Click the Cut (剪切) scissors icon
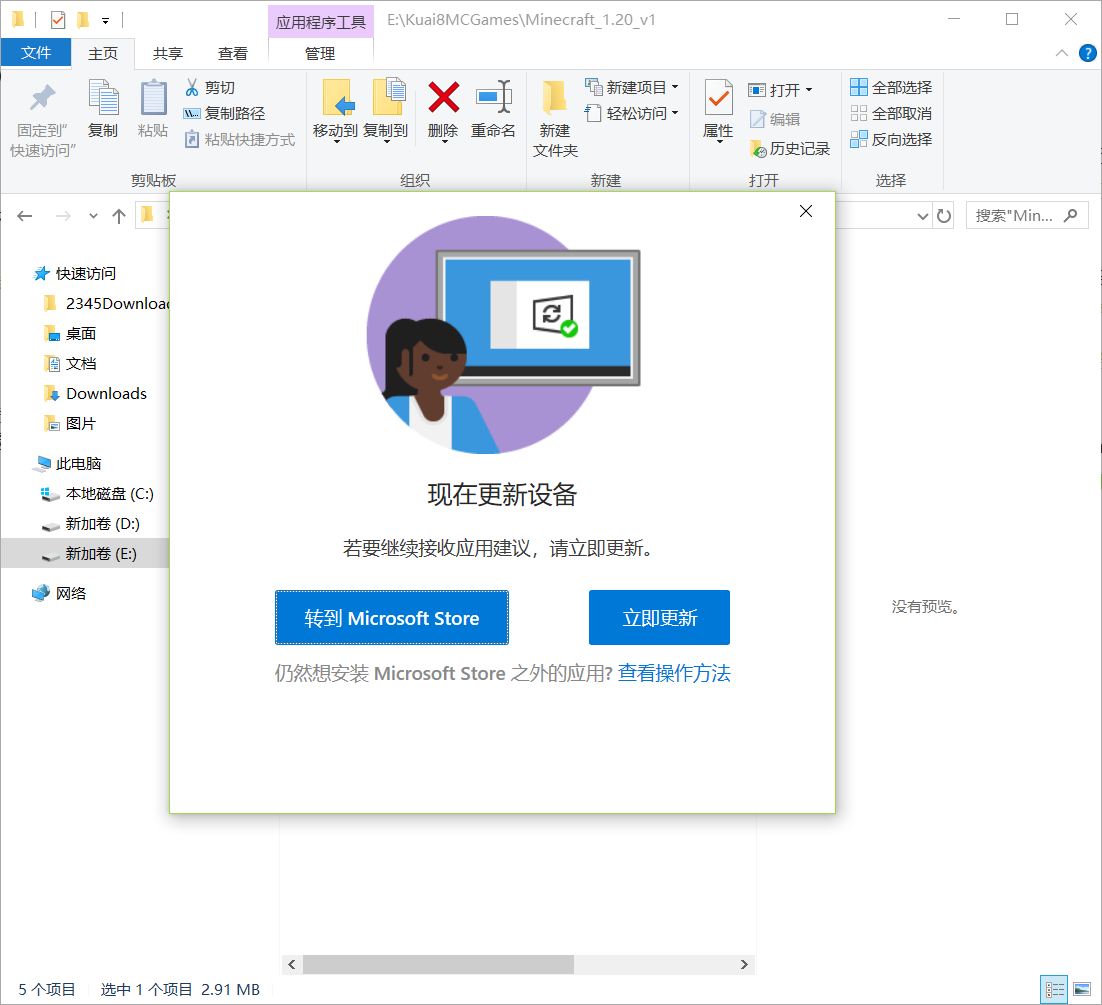This screenshot has height=1005, width=1102. pyautogui.click(x=192, y=87)
